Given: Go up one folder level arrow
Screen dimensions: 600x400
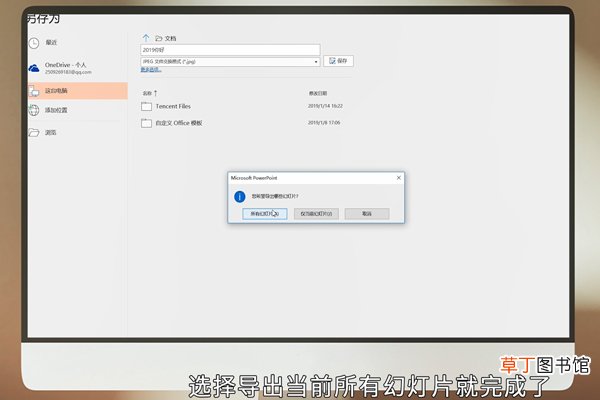Looking at the screenshot, I should click(x=146, y=38).
